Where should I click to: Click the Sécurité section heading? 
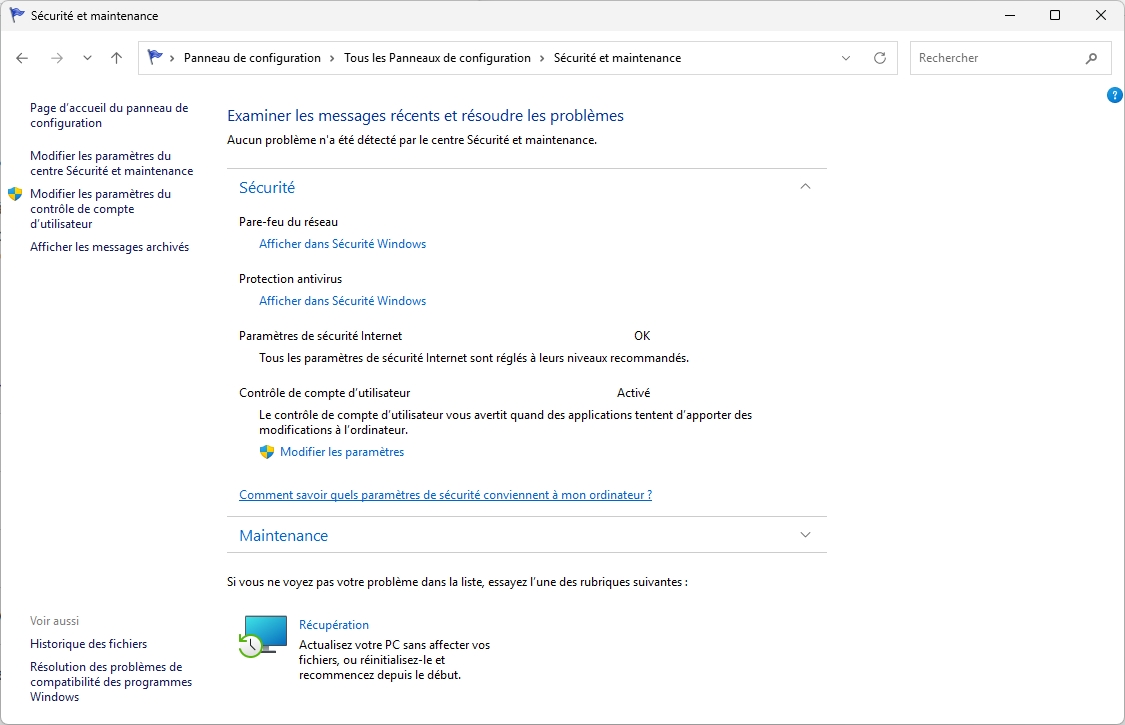(267, 187)
